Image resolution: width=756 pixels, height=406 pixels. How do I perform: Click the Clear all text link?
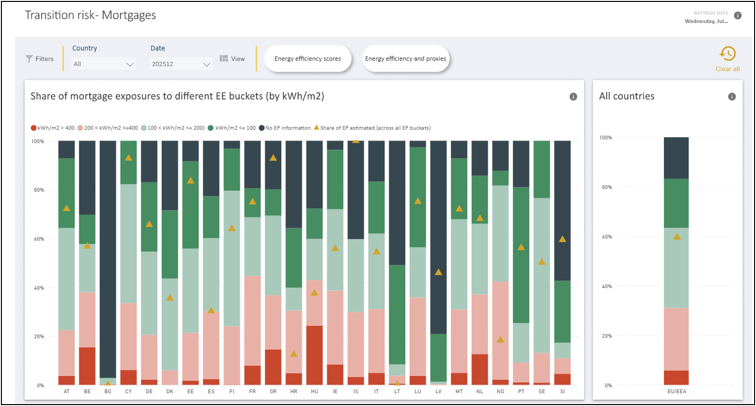[x=728, y=69]
